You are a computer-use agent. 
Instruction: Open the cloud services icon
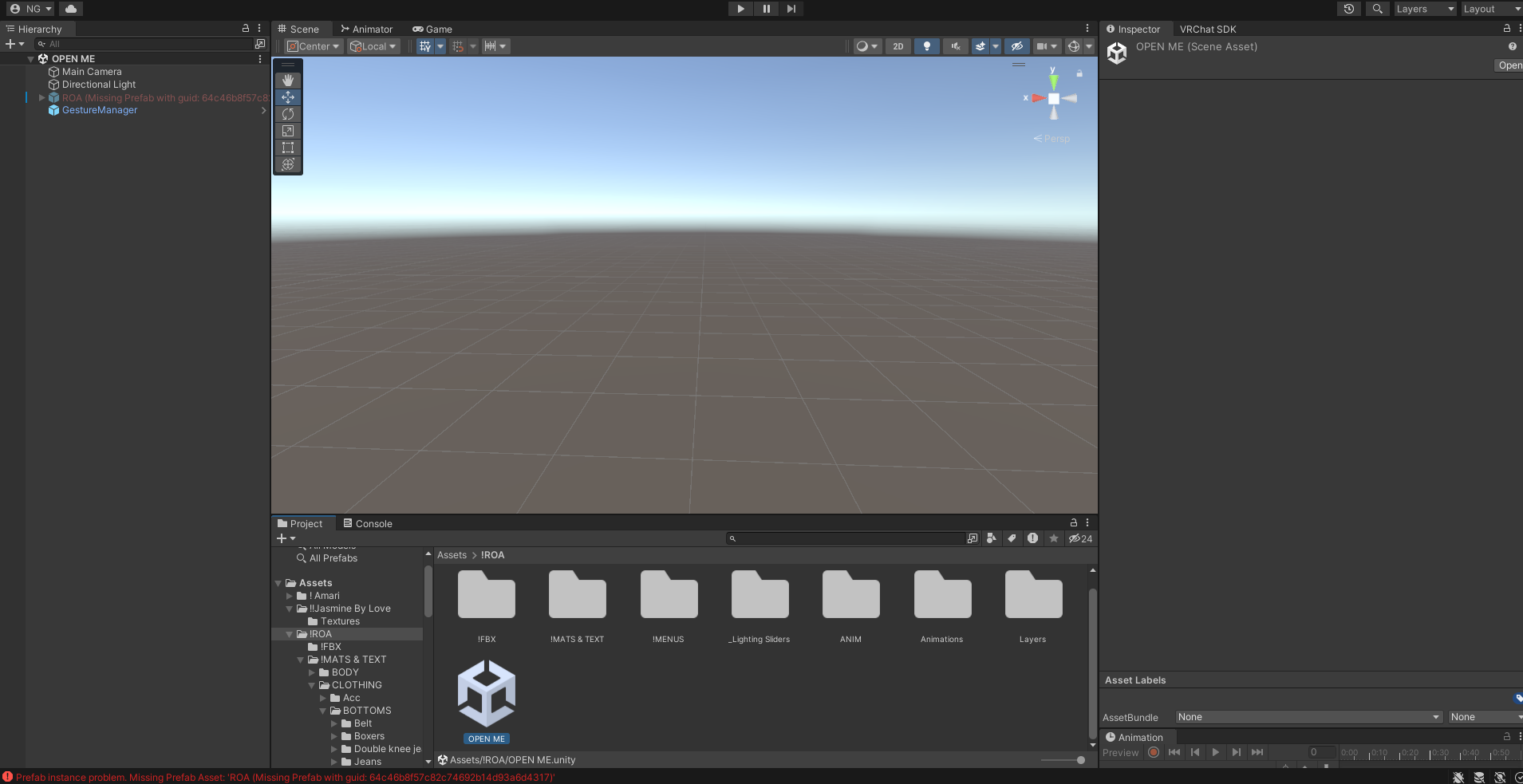(71, 9)
